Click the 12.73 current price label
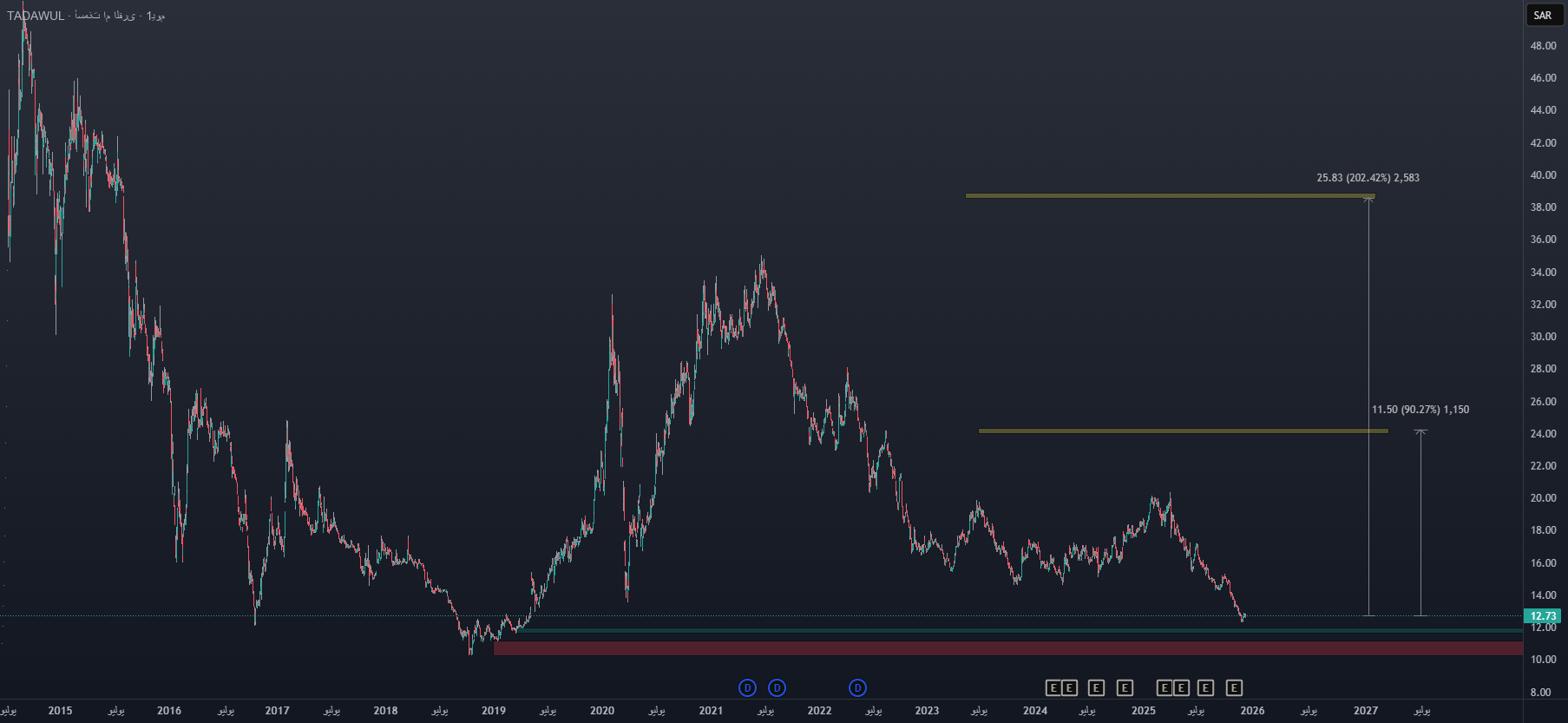Viewport: 1568px width, 723px height. [1542, 616]
